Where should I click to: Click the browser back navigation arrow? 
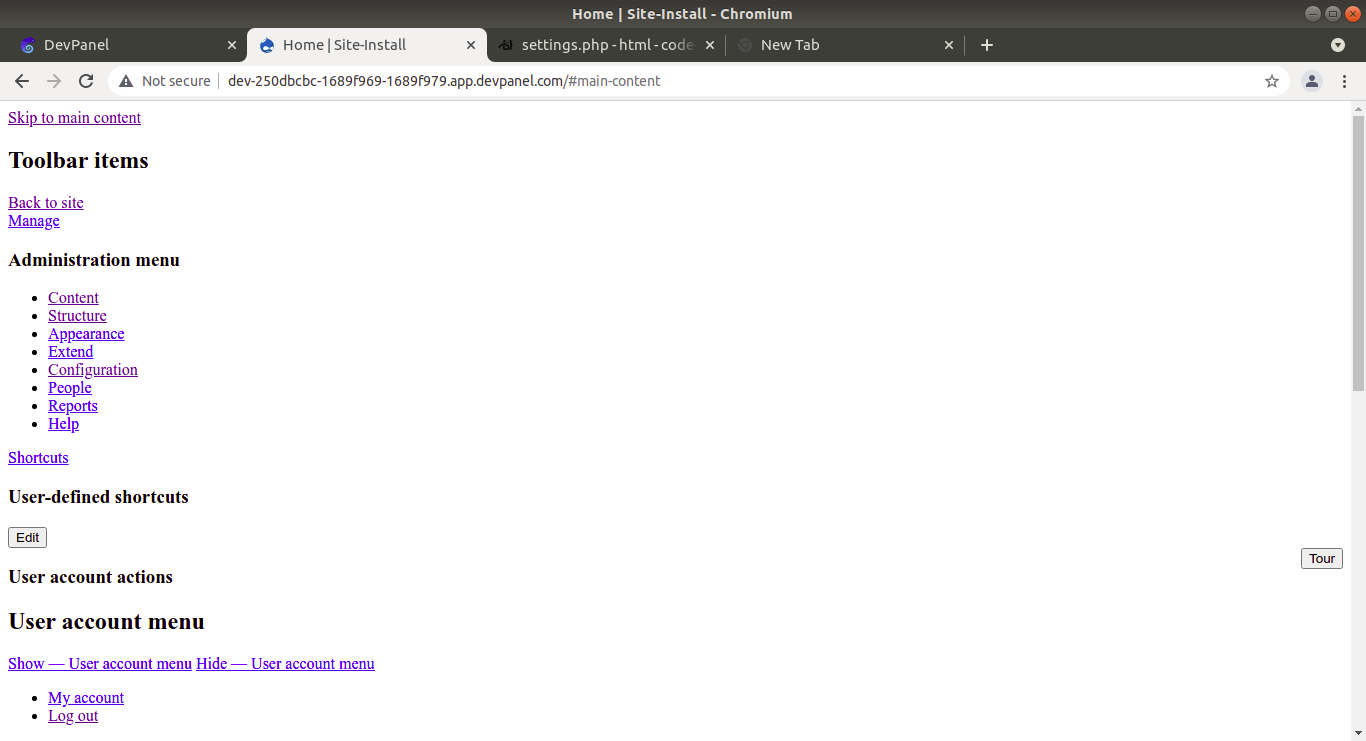click(22, 81)
